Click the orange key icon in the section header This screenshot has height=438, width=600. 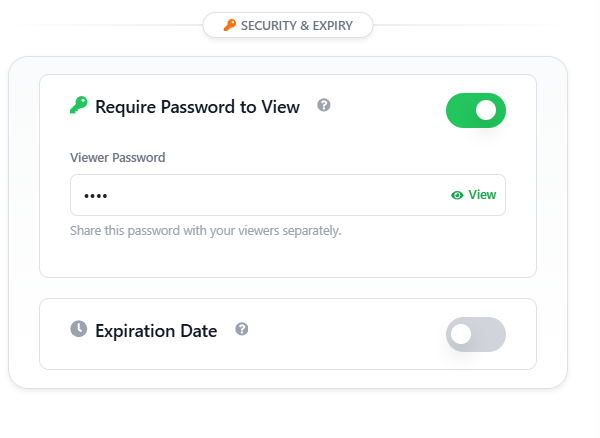pyautogui.click(x=230, y=26)
